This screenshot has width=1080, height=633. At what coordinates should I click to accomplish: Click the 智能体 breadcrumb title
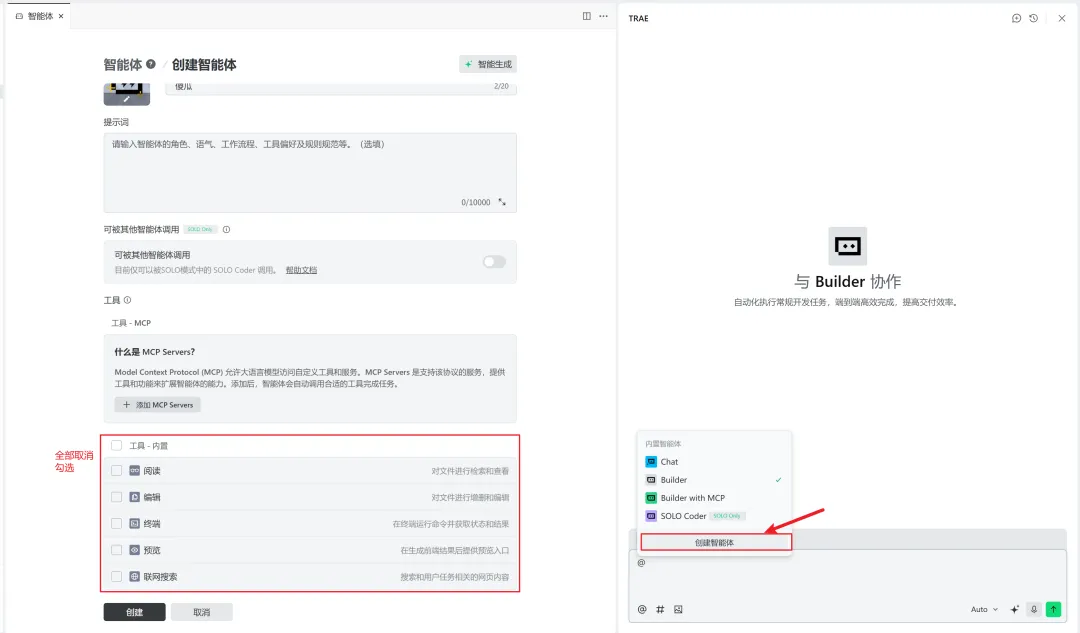123,65
